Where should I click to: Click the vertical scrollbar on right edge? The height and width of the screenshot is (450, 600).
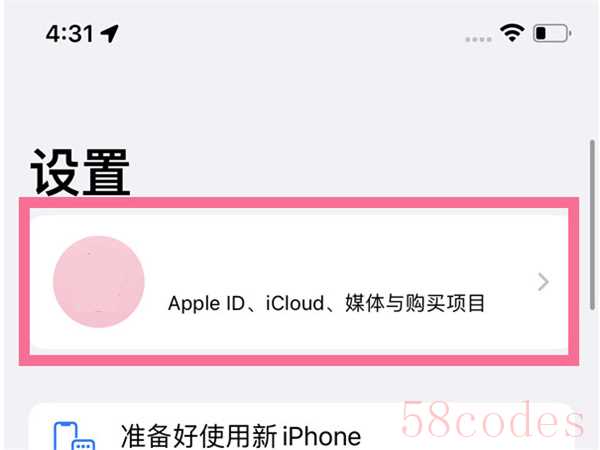click(592, 225)
